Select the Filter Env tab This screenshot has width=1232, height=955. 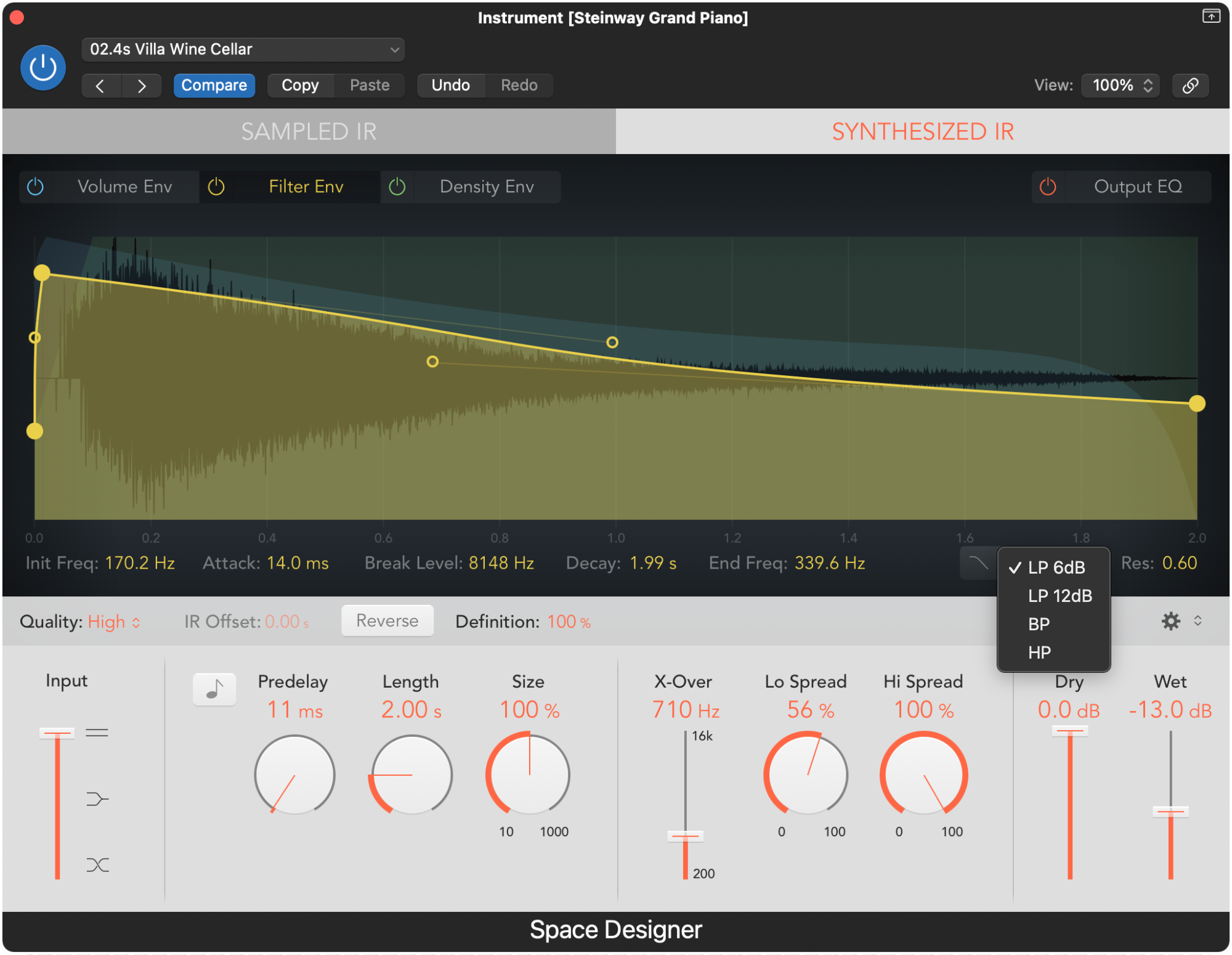coord(306,187)
